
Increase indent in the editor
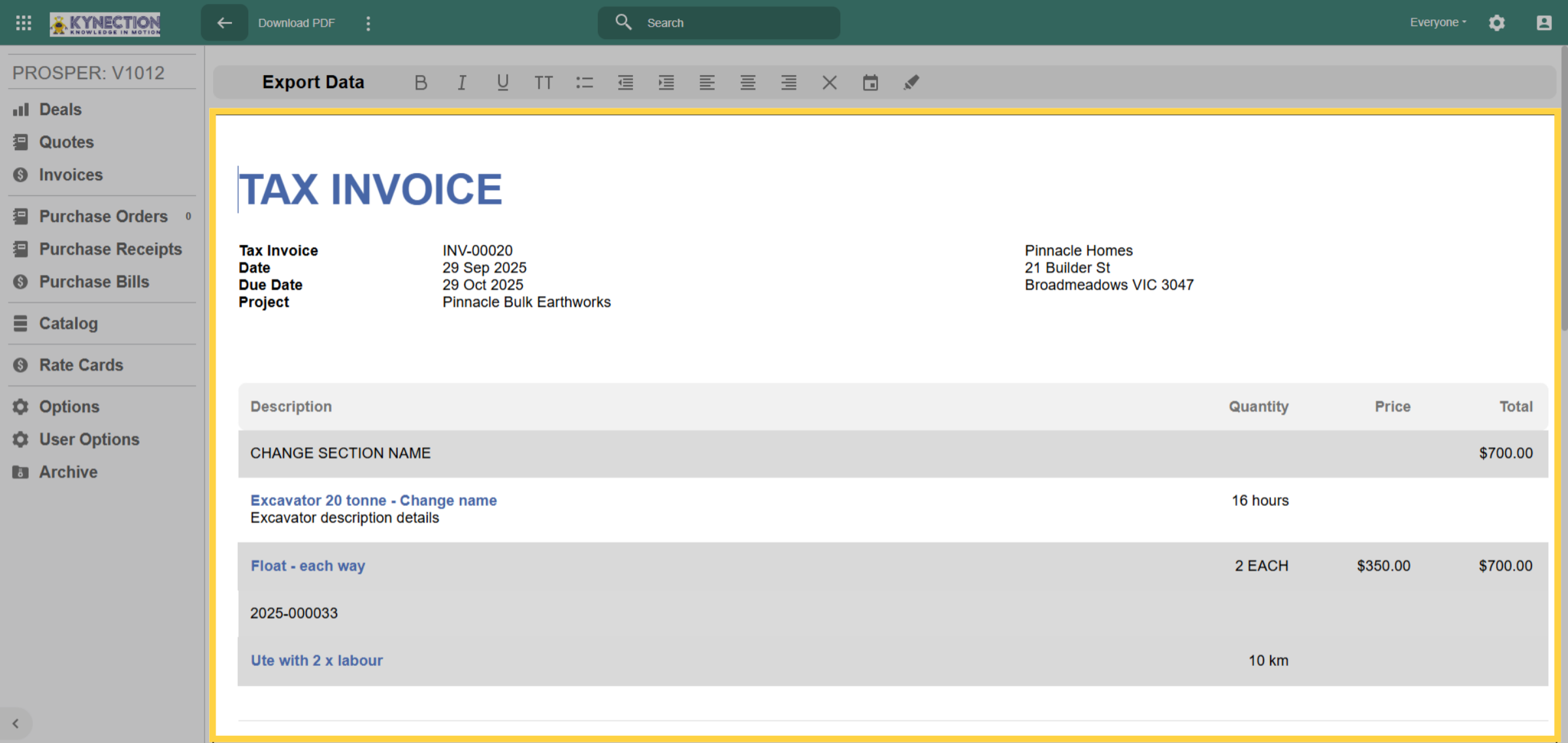point(666,82)
